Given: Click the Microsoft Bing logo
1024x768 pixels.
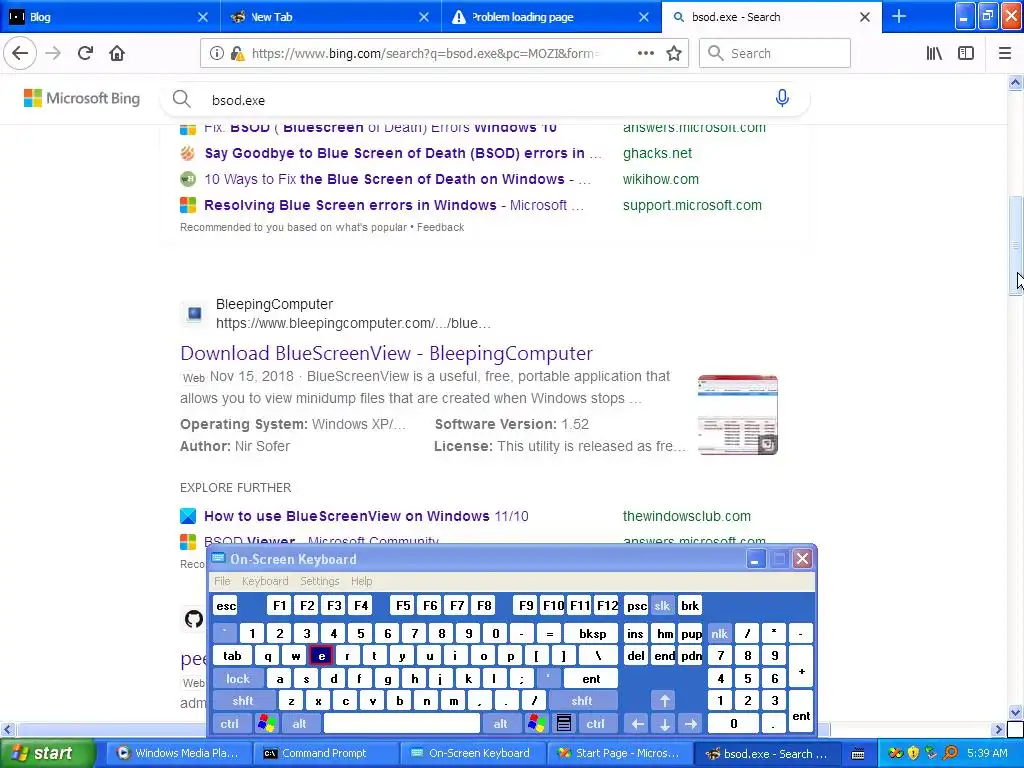Looking at the screenshot, I should (82, 98).
